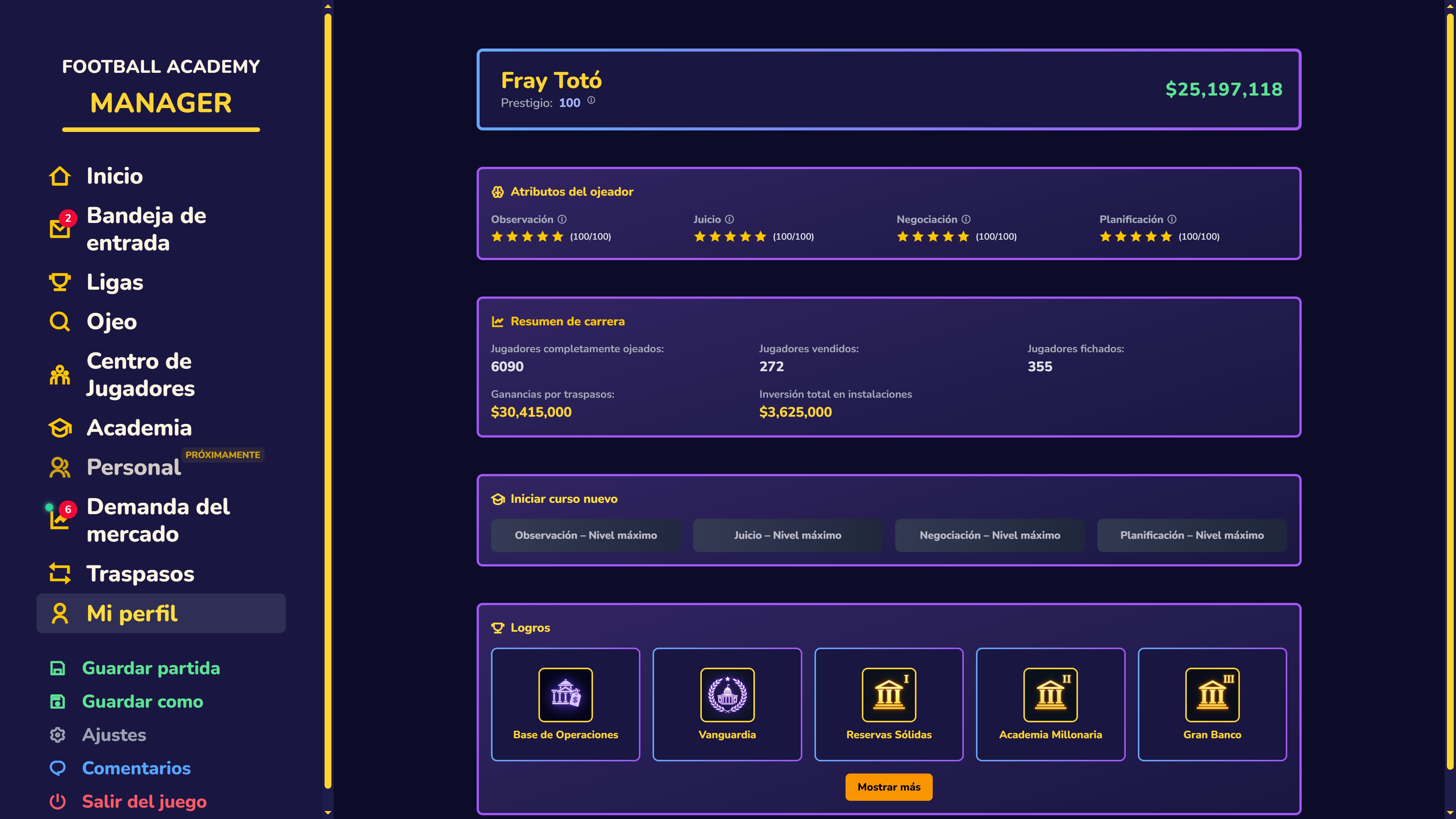Click Salir del juego
1456x819 pixels.
[144, 802]
